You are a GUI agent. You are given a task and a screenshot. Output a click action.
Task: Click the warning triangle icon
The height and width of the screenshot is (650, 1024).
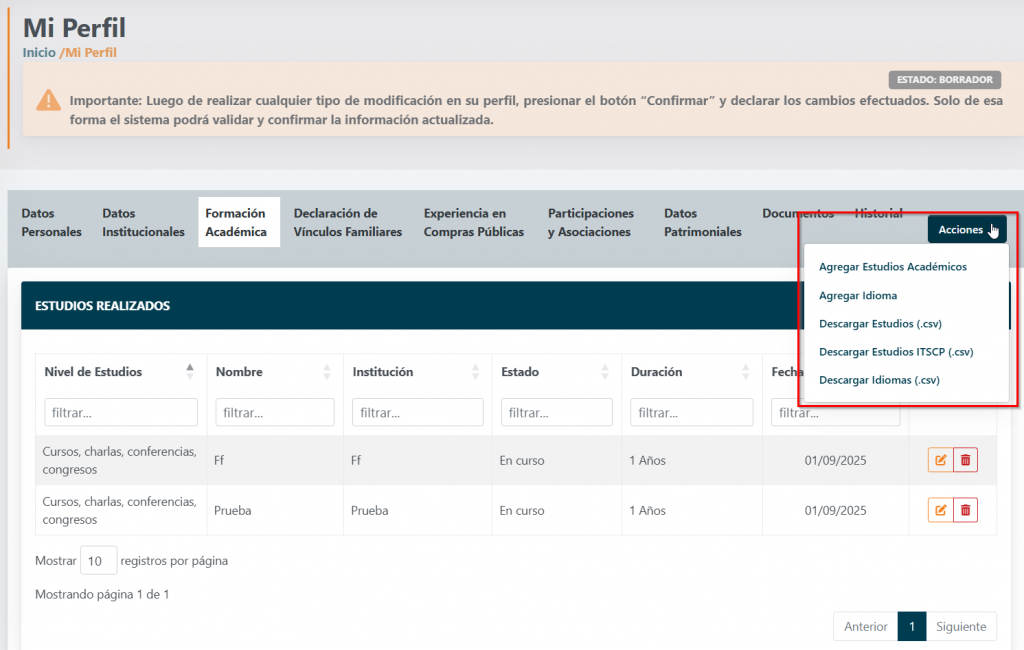48,100
